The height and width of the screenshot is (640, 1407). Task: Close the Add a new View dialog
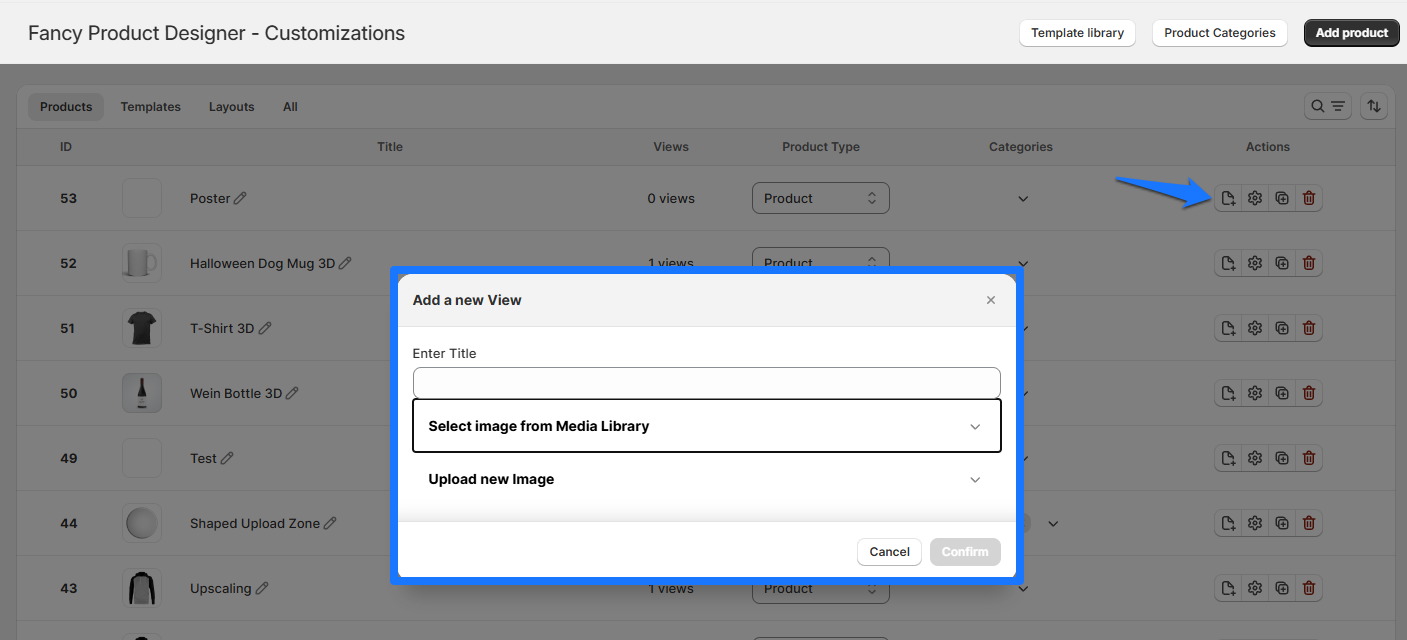coord(991,300)
